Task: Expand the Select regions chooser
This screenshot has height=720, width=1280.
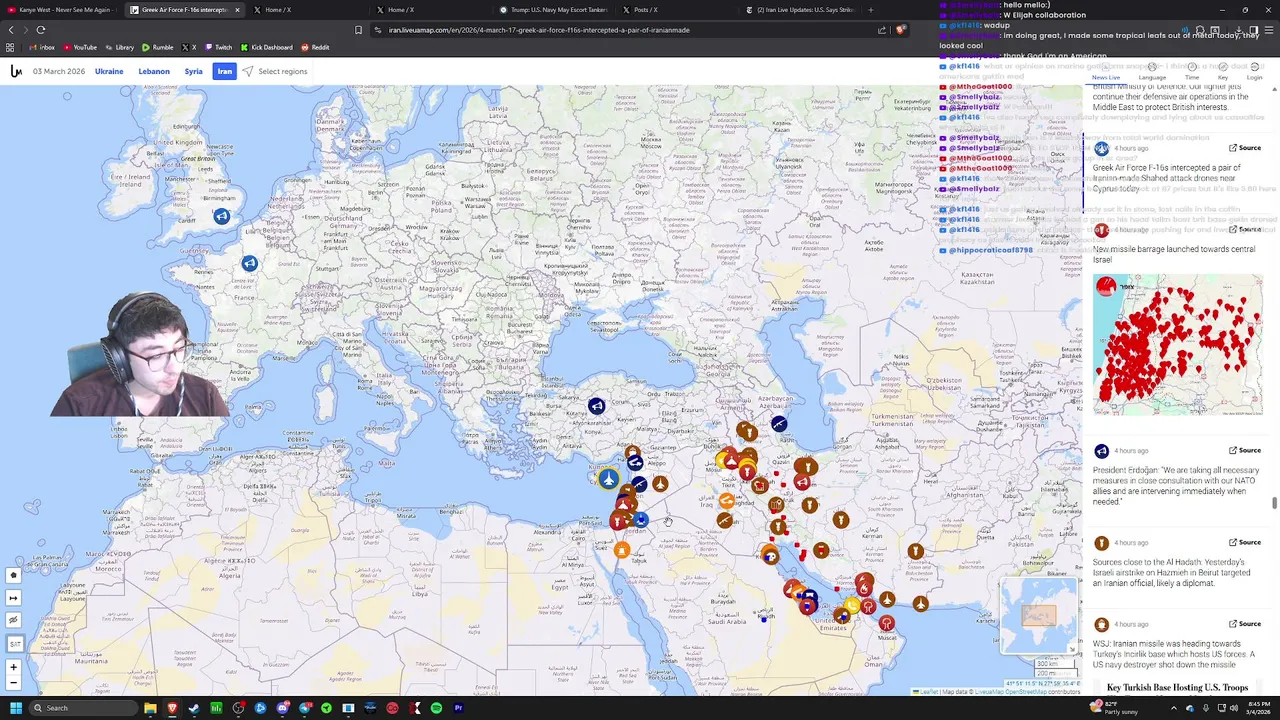Action: click(x=275, y=71)
